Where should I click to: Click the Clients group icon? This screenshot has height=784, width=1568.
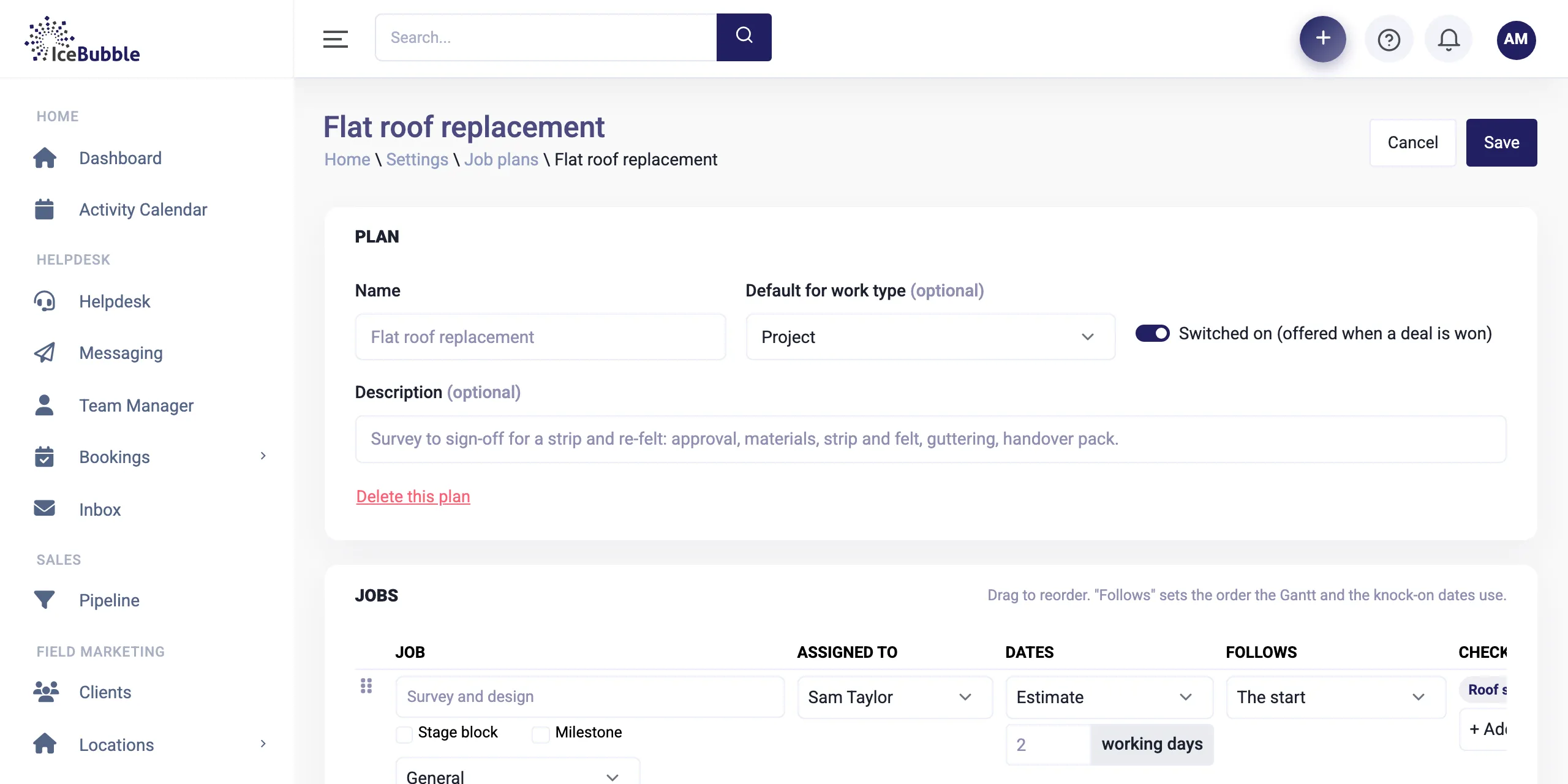[46, 692]
